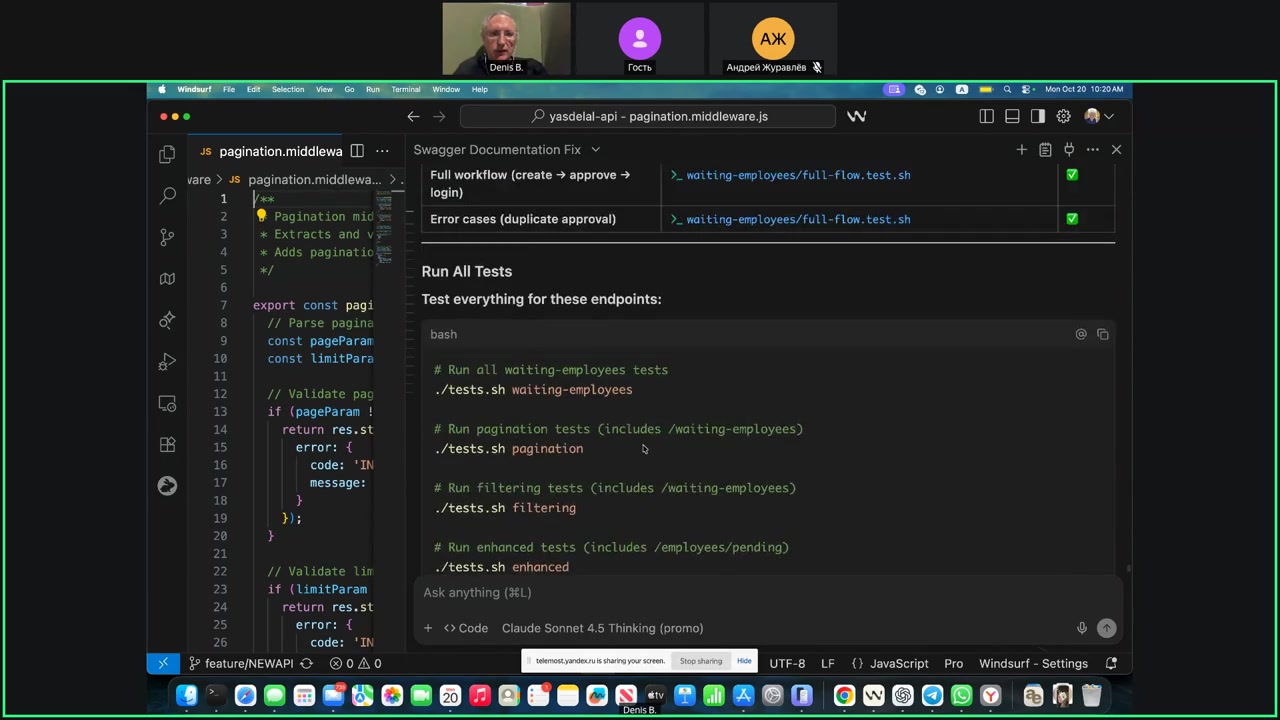
Task: Open the Search icon in sidebar
Action: (x=167, y=196)
